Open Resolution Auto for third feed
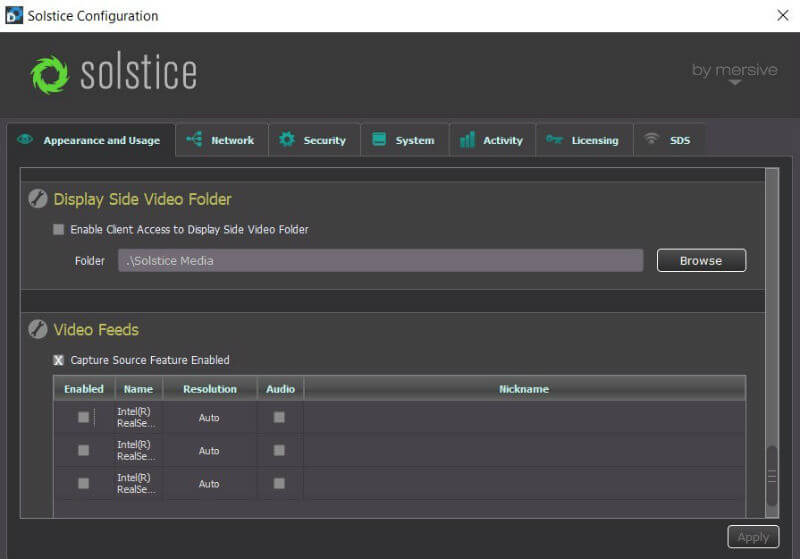Viewport: 800px width, 559px height. 209,484
